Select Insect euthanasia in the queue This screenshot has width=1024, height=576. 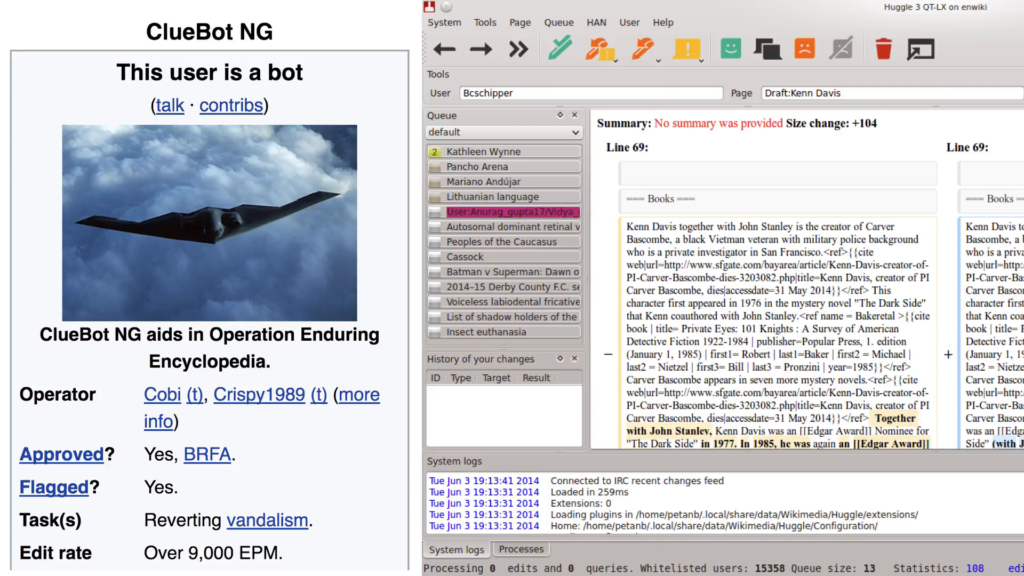pyautogui.click(x=504, y=332)
